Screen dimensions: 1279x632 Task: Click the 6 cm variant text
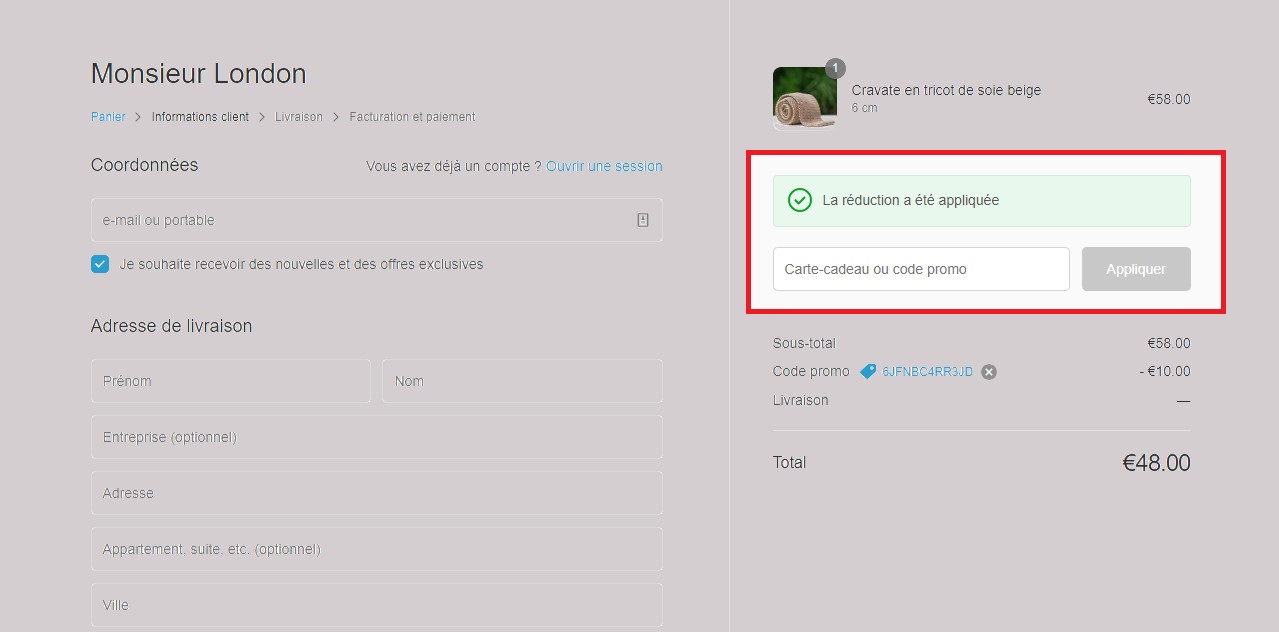point(864,108)
